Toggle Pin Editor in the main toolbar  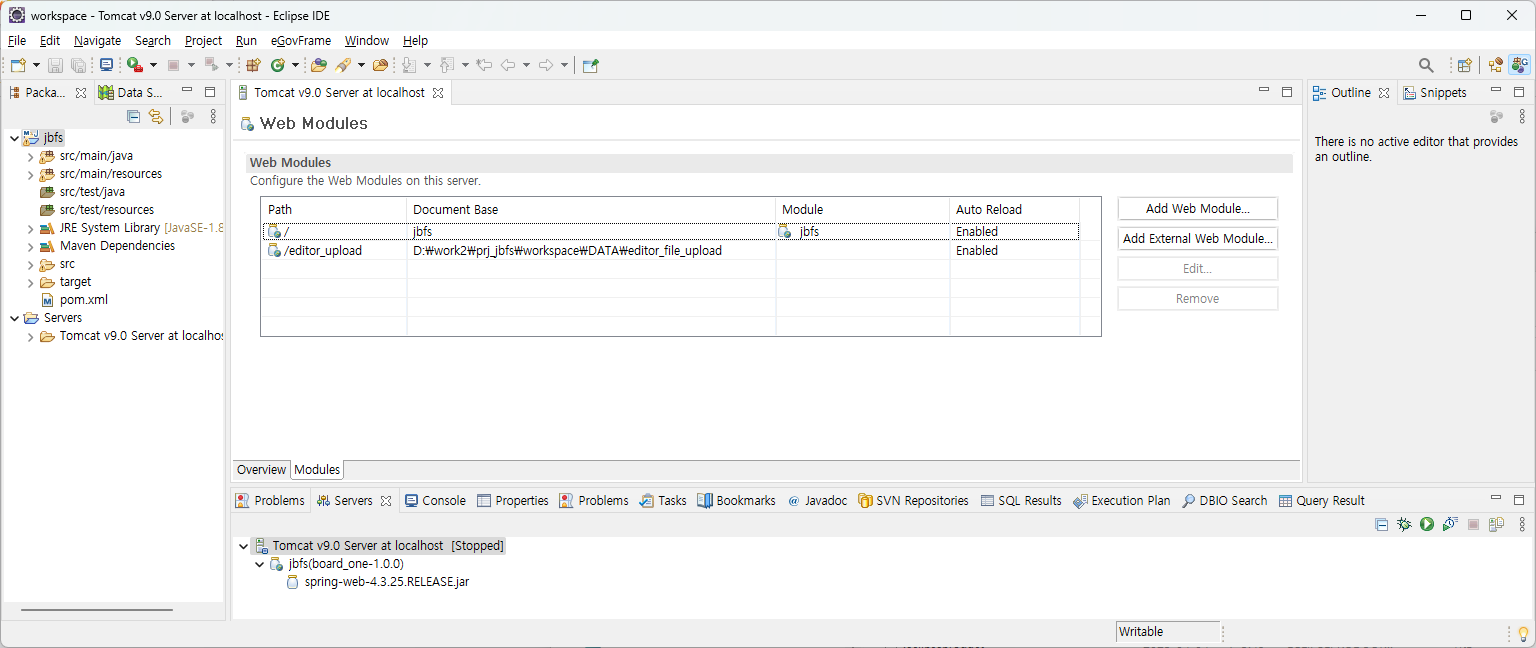pyautogui.click(x=591, y=65)
